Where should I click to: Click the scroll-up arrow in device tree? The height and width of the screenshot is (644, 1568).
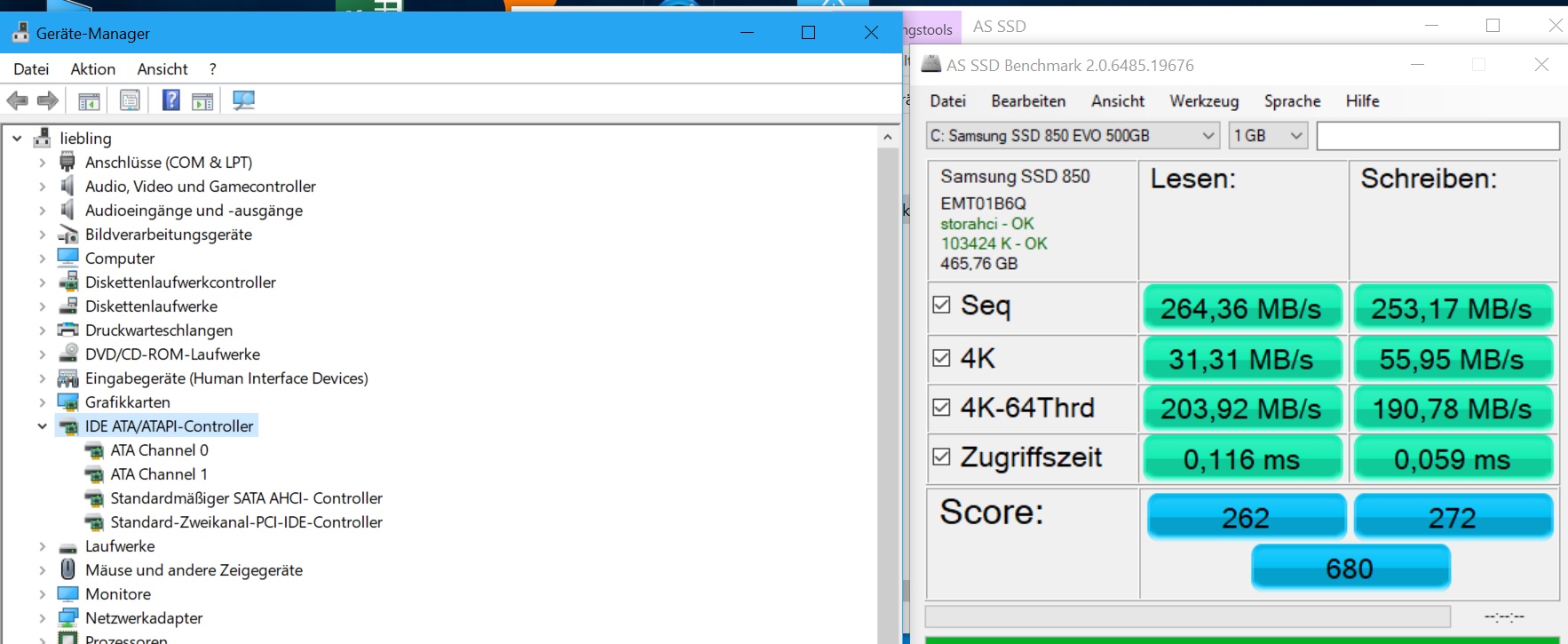tap(888, 137)
